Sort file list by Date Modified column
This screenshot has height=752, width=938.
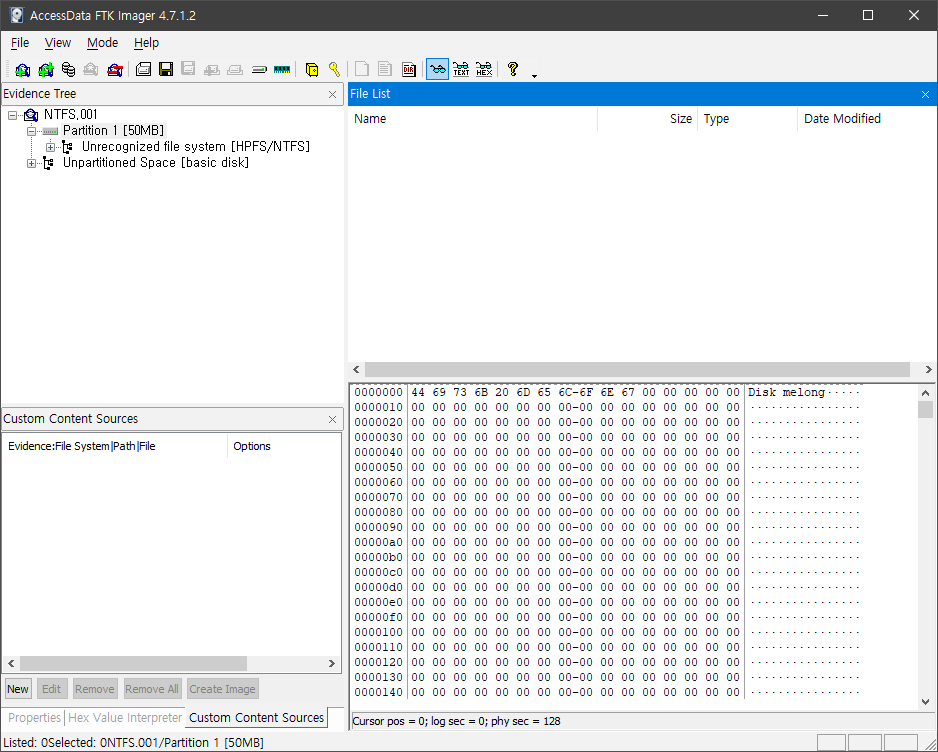pos(867,118)
